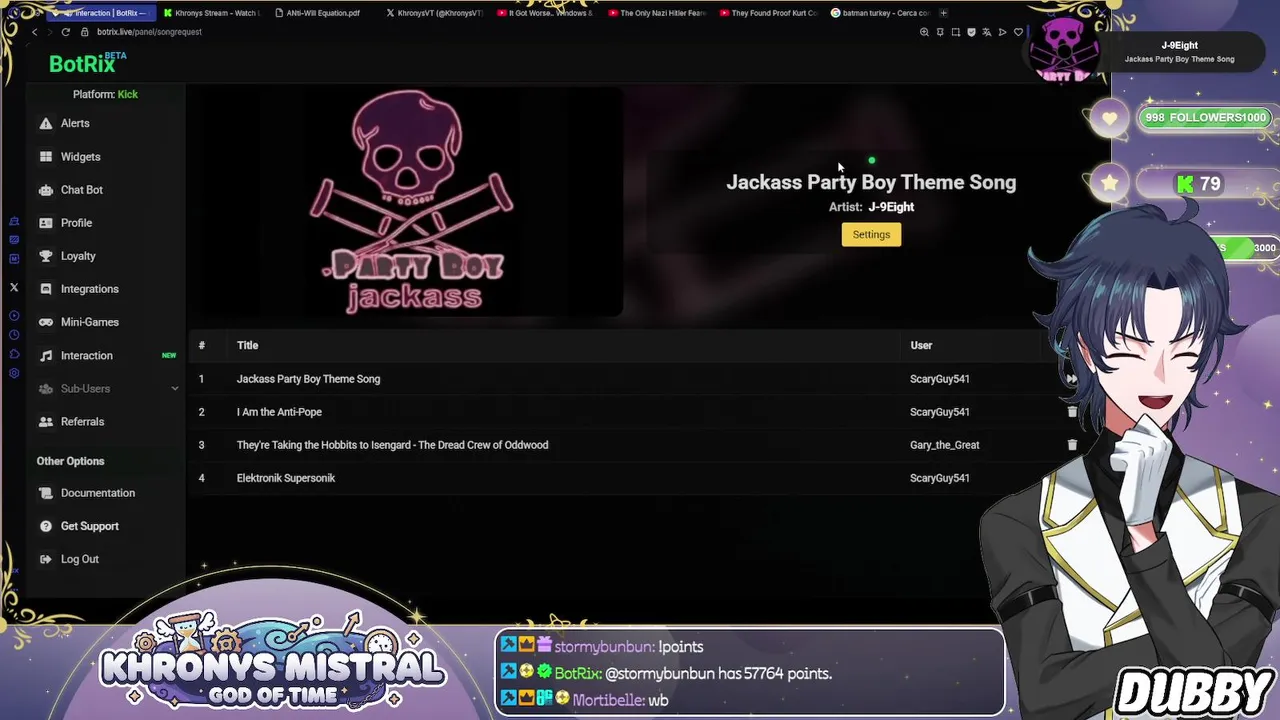Go back in browser history
This screenshot has width=1280, height=720.
[35, 32]
